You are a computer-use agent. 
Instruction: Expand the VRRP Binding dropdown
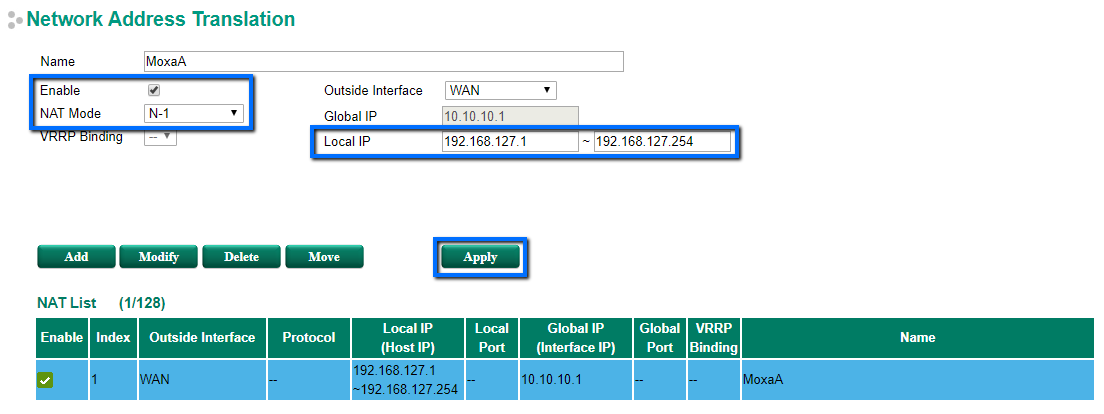click(160, 137)
